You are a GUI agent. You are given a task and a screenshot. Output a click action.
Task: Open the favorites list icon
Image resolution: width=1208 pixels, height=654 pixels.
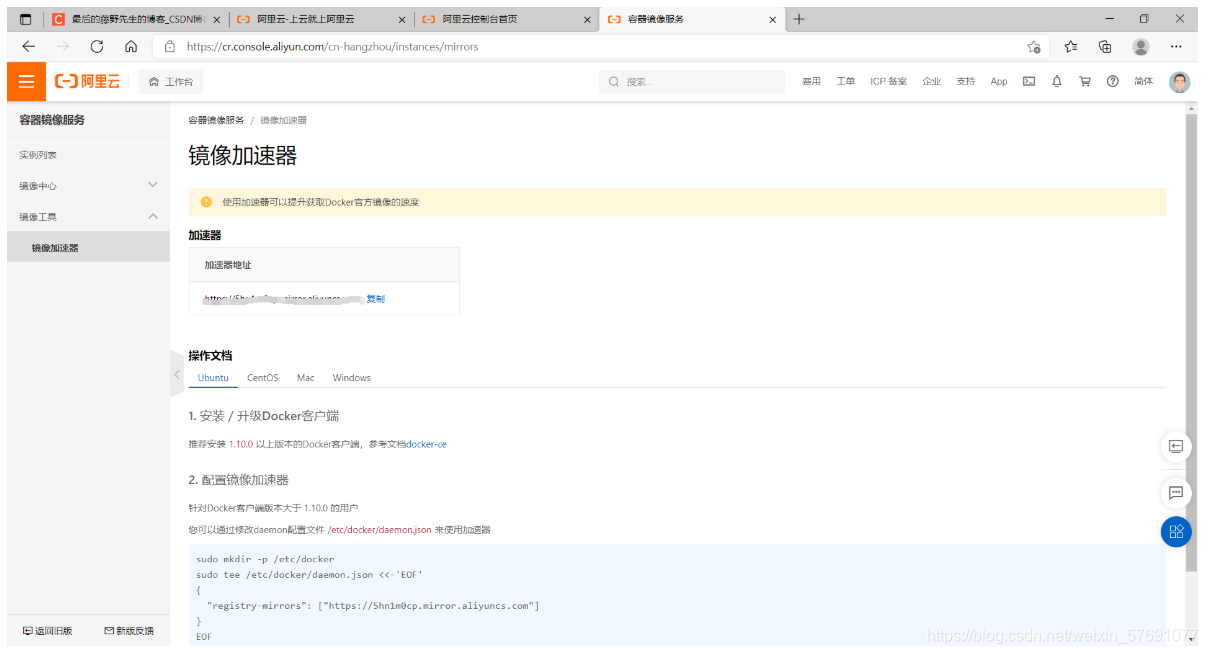[1071, 47]
